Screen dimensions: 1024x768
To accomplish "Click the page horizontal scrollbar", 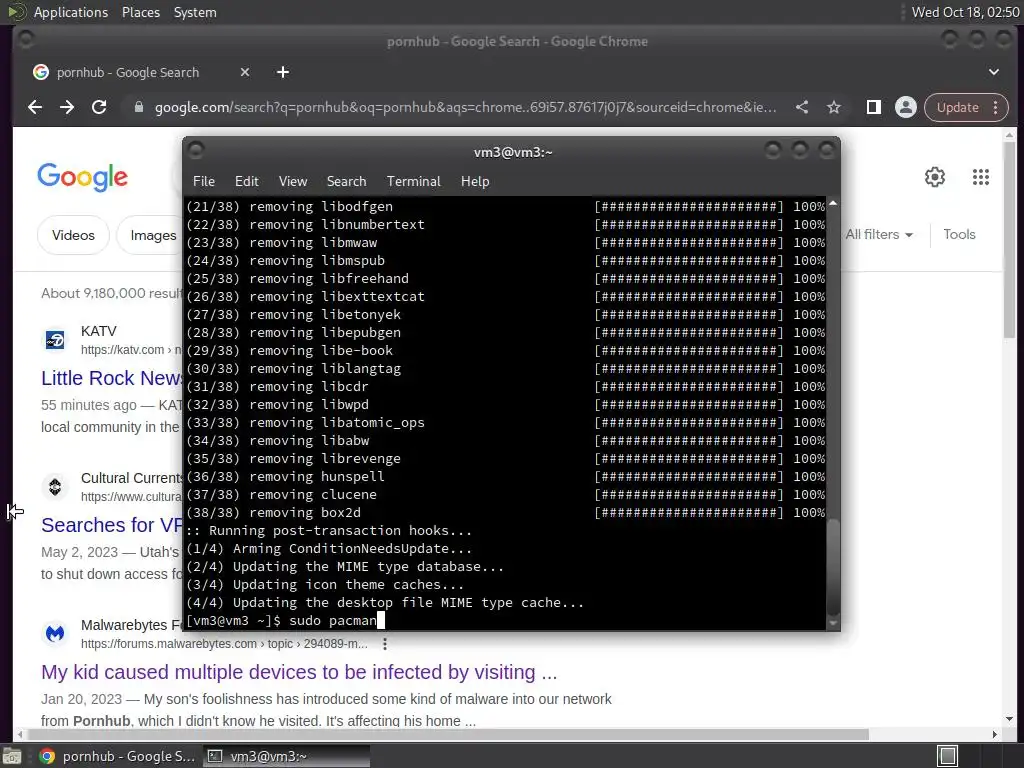I will click(447, 735).
